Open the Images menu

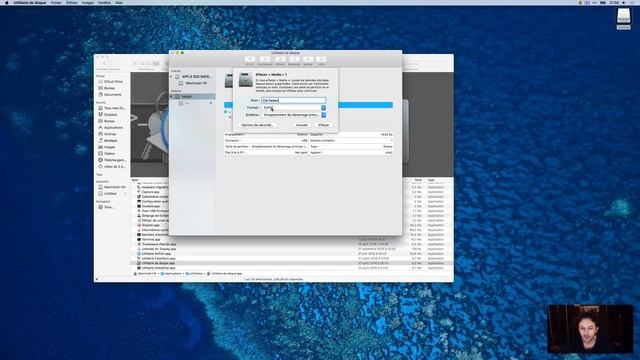click(x=87, y=2)
